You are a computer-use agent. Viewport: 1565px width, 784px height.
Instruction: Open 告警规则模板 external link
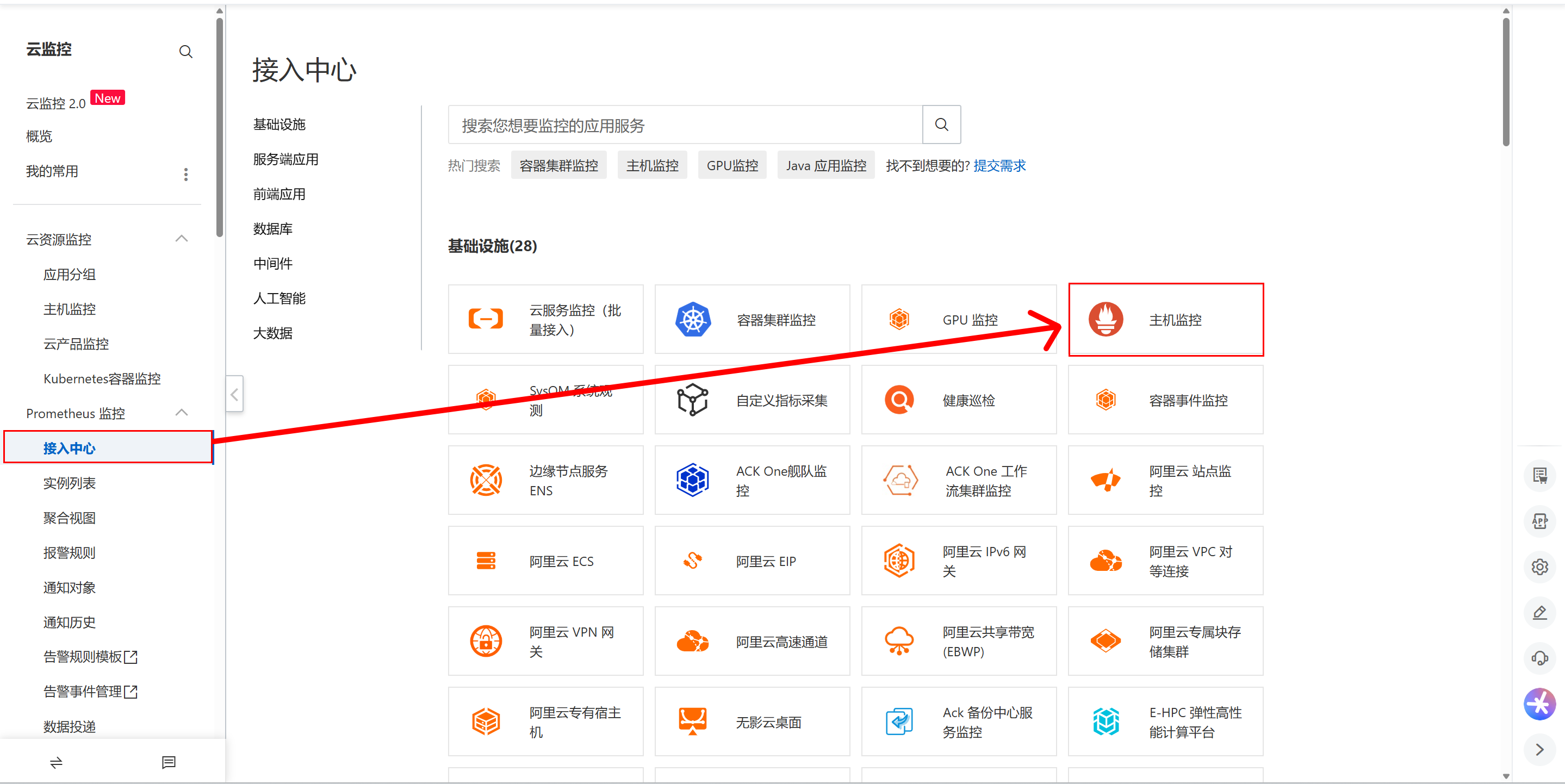[90, 656]
